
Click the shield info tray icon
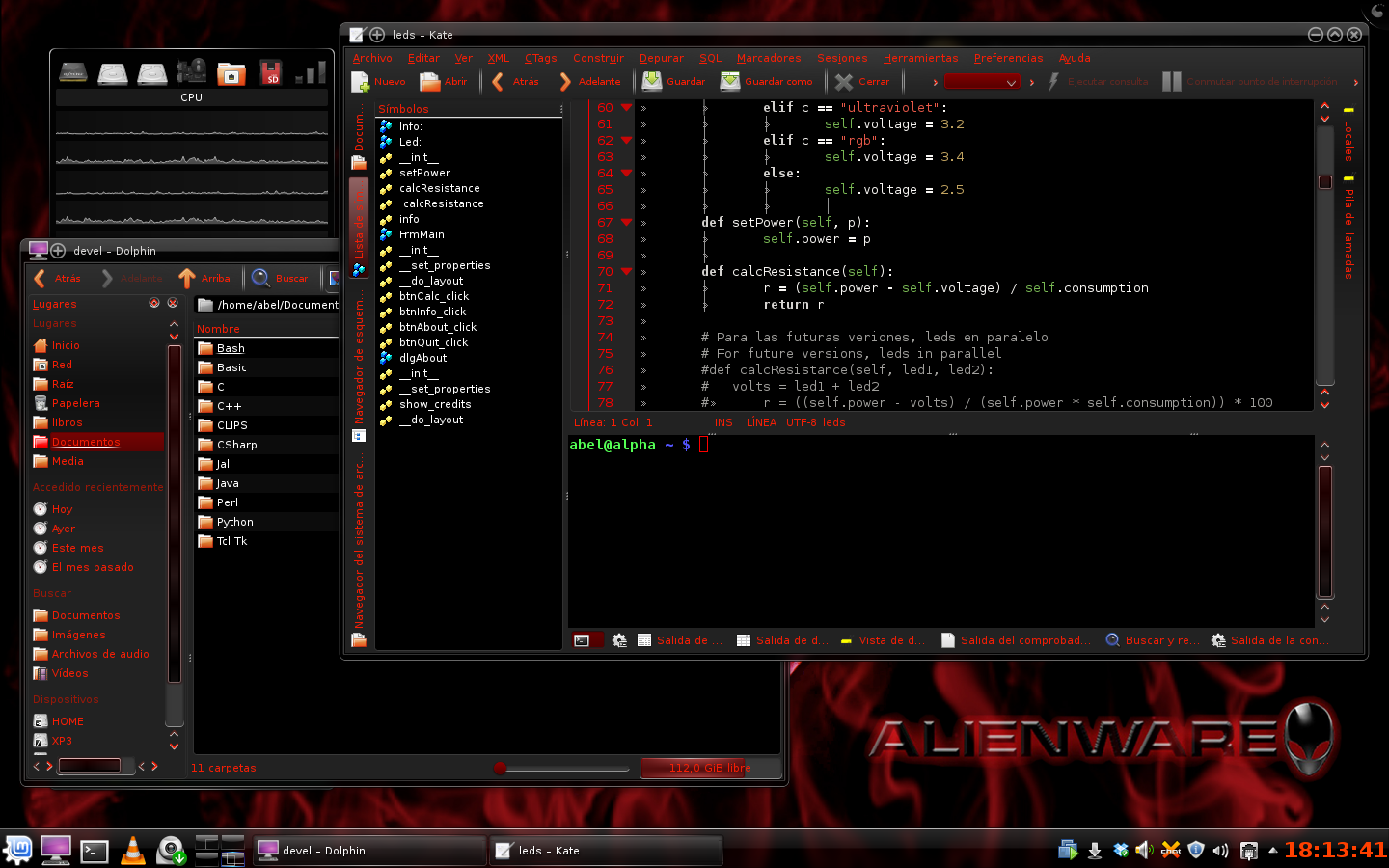coord(1196,850)
